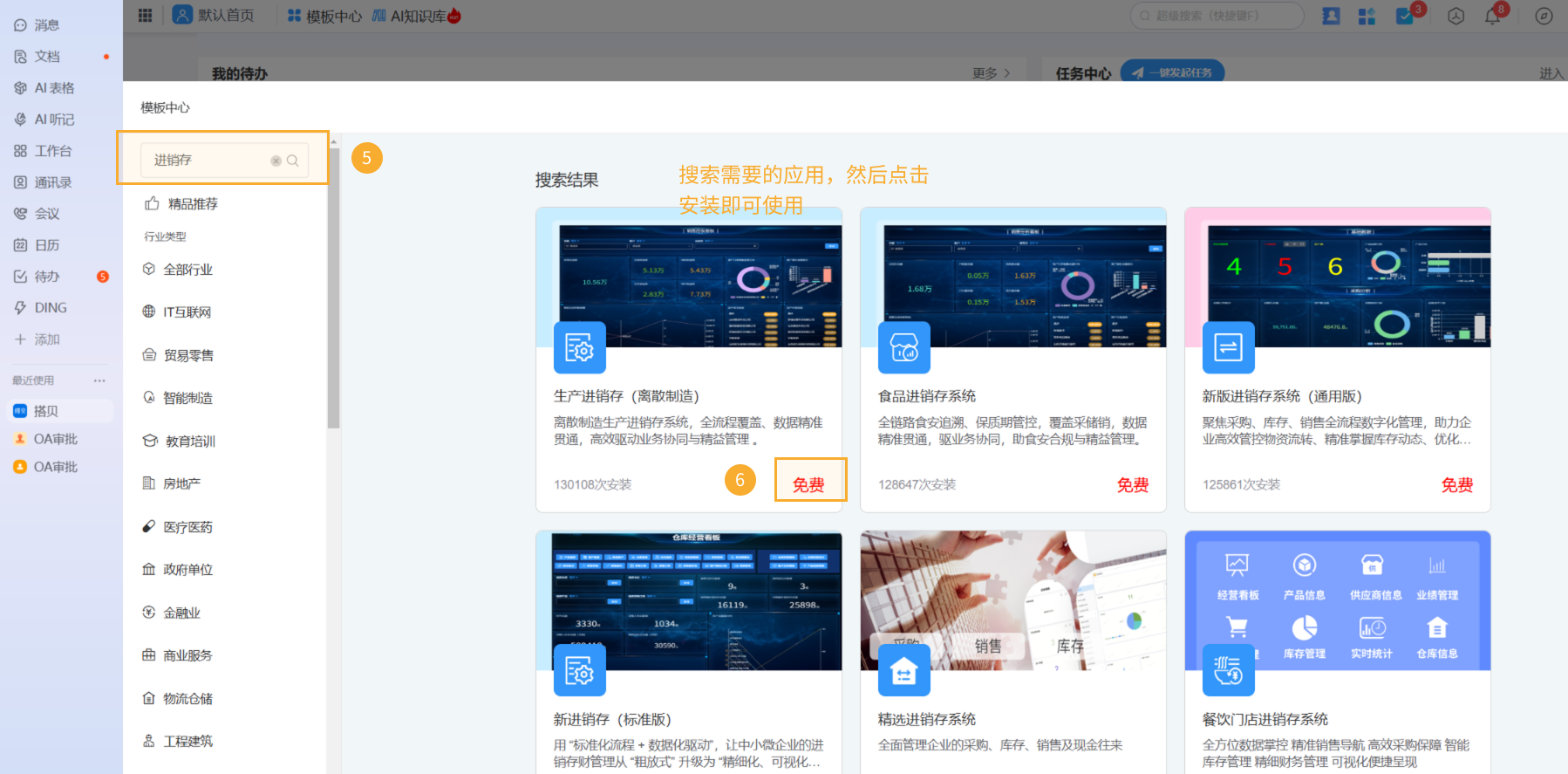Image resolution: width=1568 pixels, height=774 pixels.
Task: Select the 政府单位 category
Action: pos(178,570)
